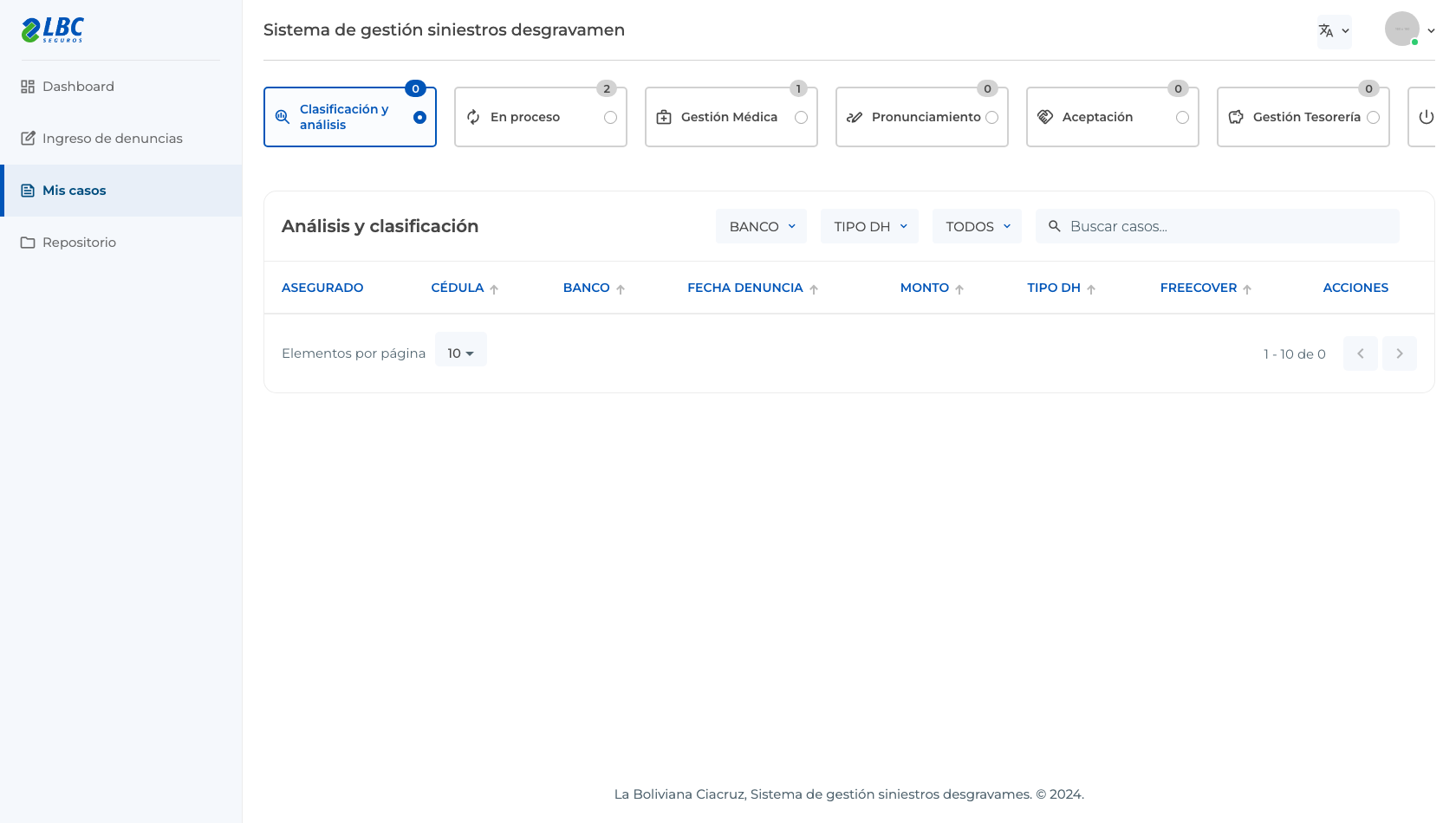Click the next page arrow icon
This screenshot has width=1456, height=823.
pyautogui.click(x=1400, y=353)
